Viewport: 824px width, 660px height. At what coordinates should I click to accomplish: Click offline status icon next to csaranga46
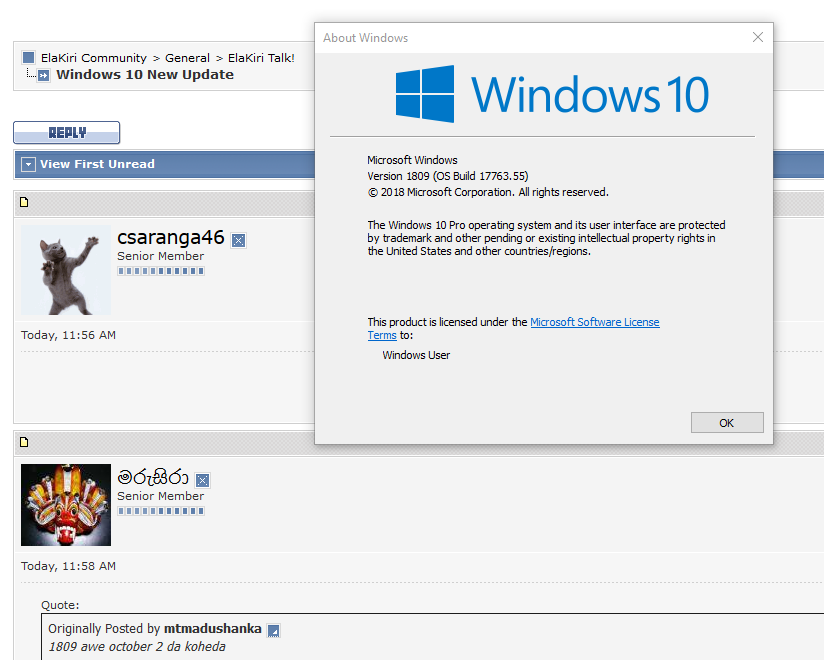click(239, 240)
